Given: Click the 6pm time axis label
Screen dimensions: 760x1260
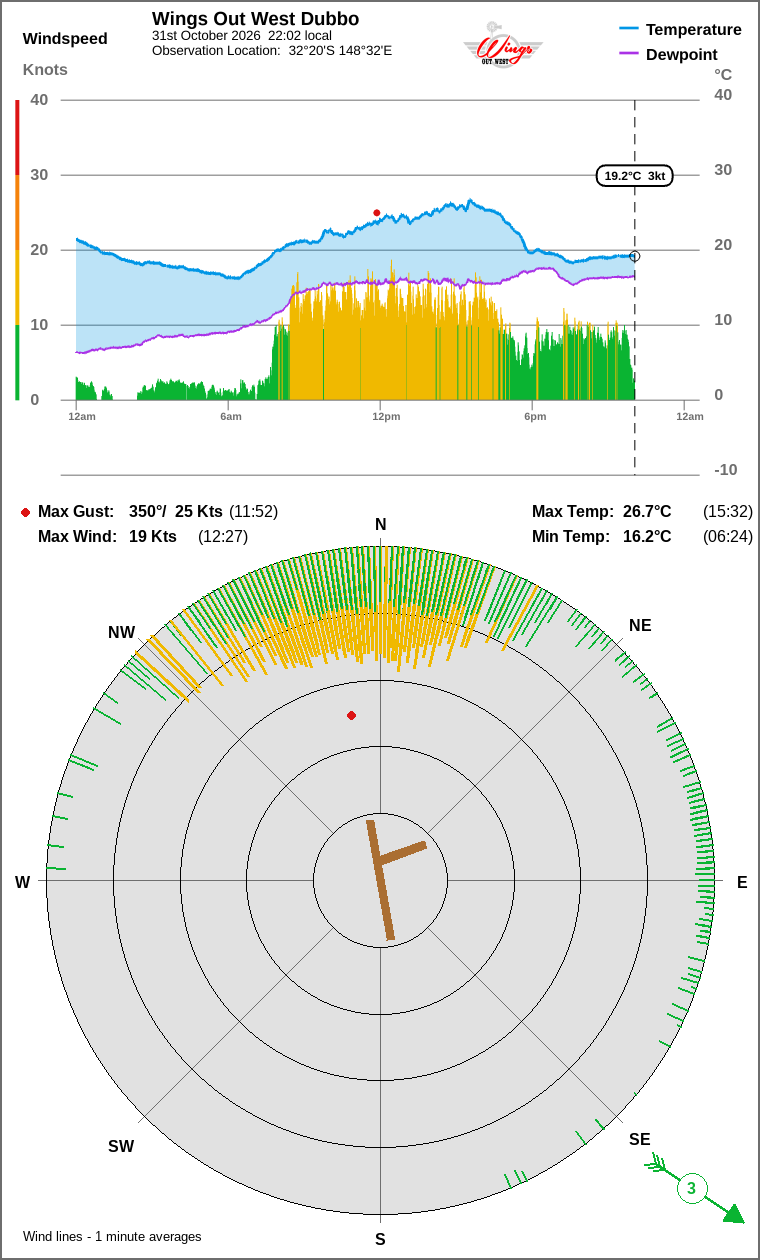Looking at the screenshot, I should point(535,416).
